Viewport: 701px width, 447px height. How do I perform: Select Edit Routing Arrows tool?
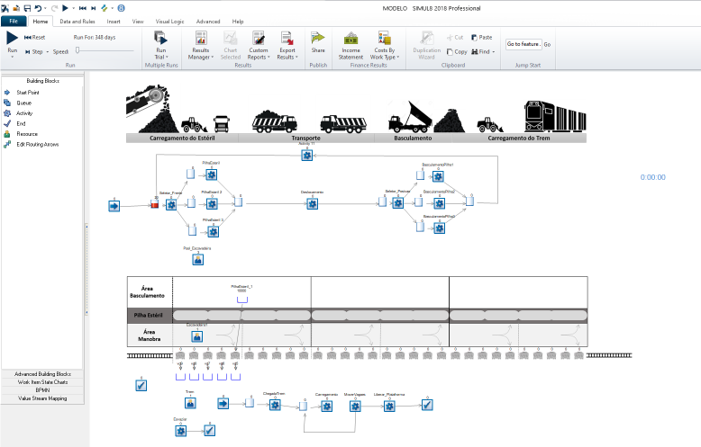pos(37,144)
